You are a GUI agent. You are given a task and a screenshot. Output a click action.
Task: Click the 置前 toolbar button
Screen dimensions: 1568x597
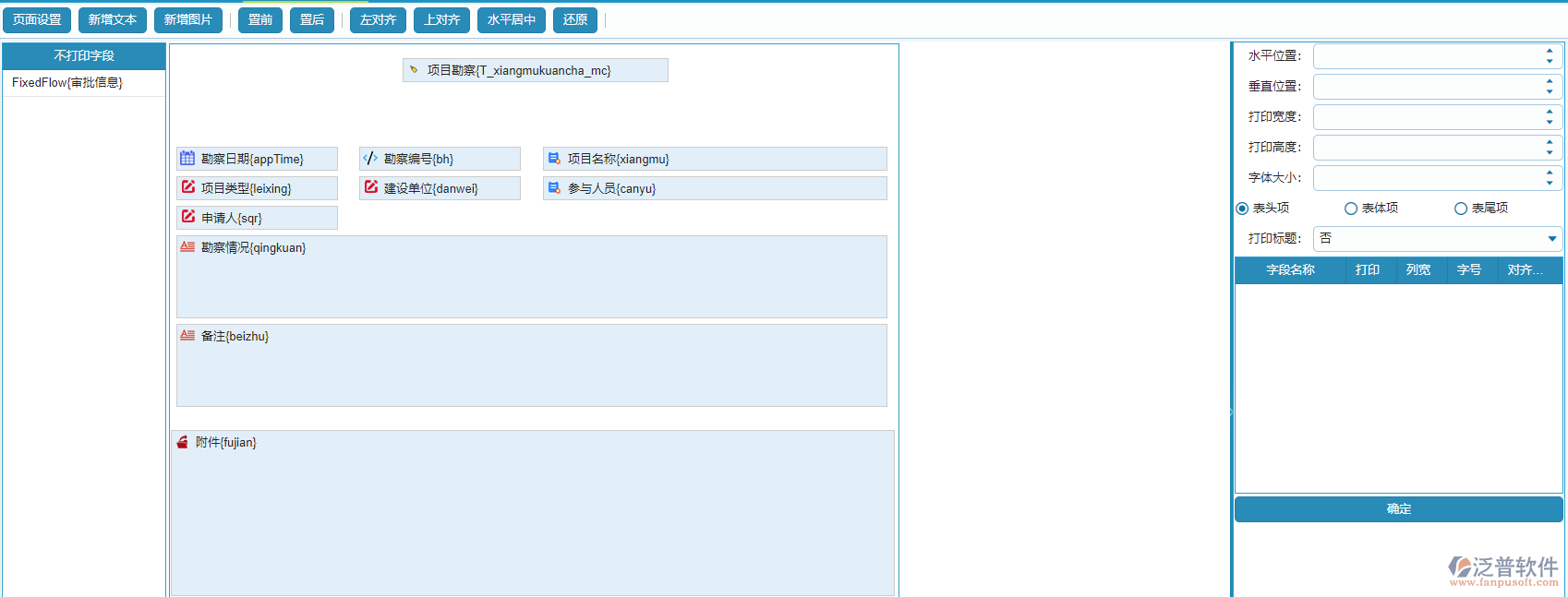click(261, 19)
